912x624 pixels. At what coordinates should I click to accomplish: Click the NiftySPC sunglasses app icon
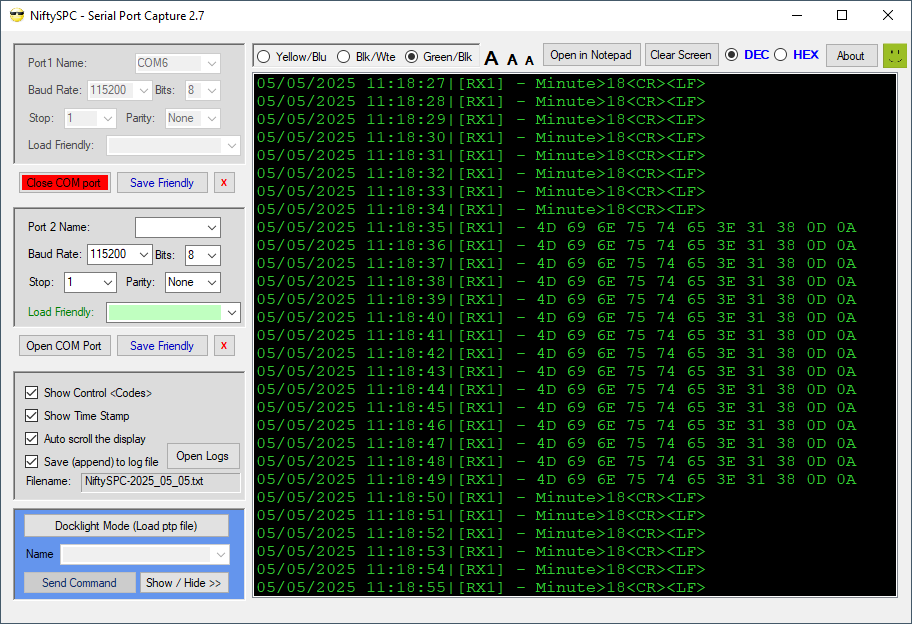click(17, 16)
